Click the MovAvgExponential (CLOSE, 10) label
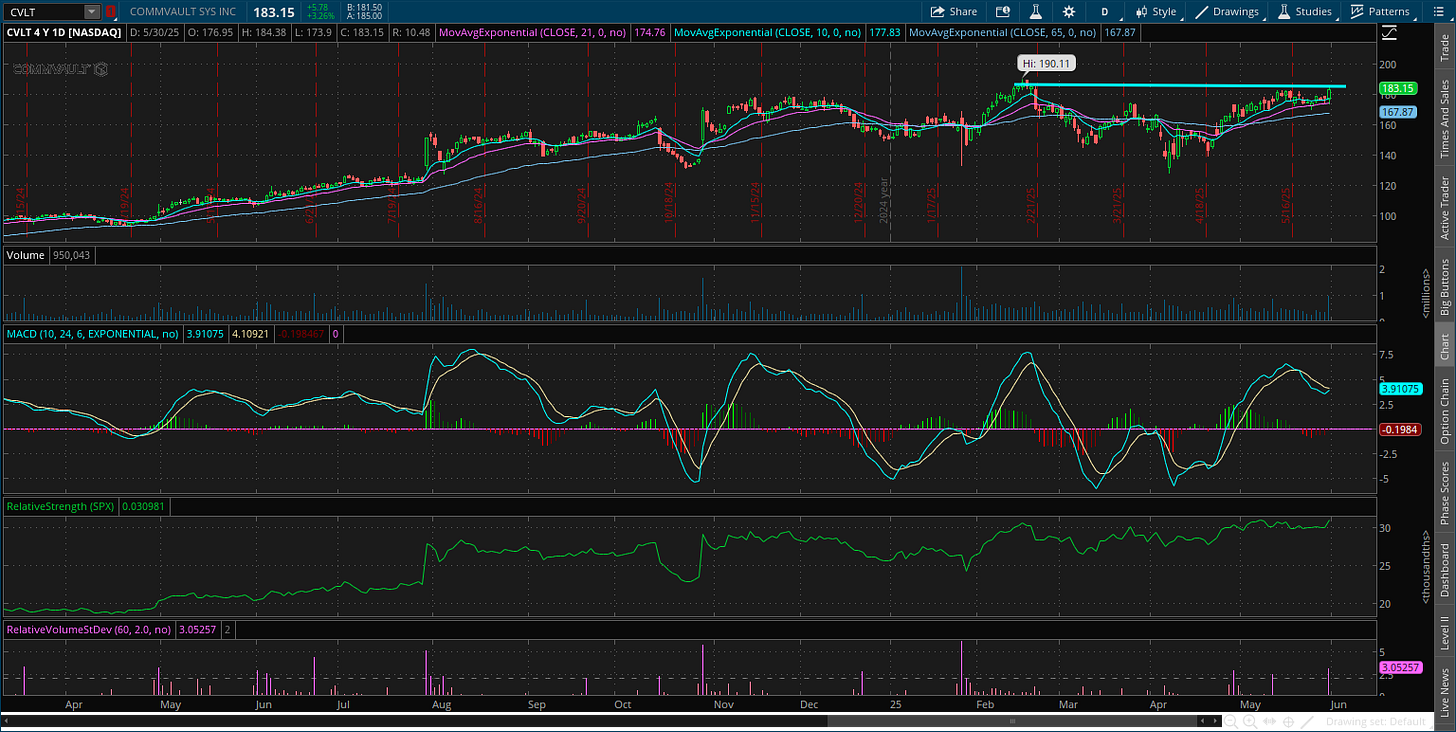Viewport: 1456px width, 732px height. point(767,32)
